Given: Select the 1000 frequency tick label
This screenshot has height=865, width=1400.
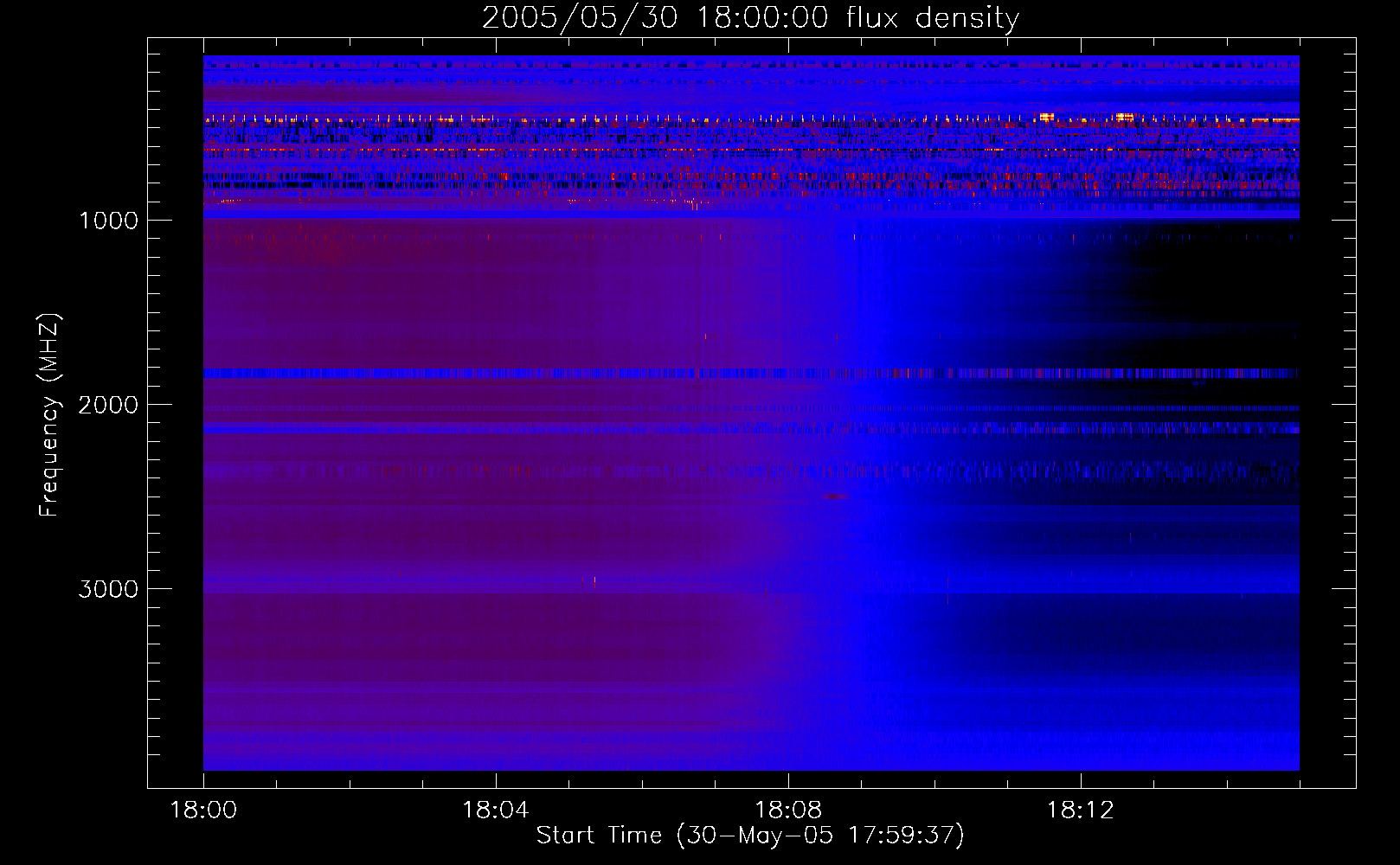Looking at the screenshot, I should (108, 221).
